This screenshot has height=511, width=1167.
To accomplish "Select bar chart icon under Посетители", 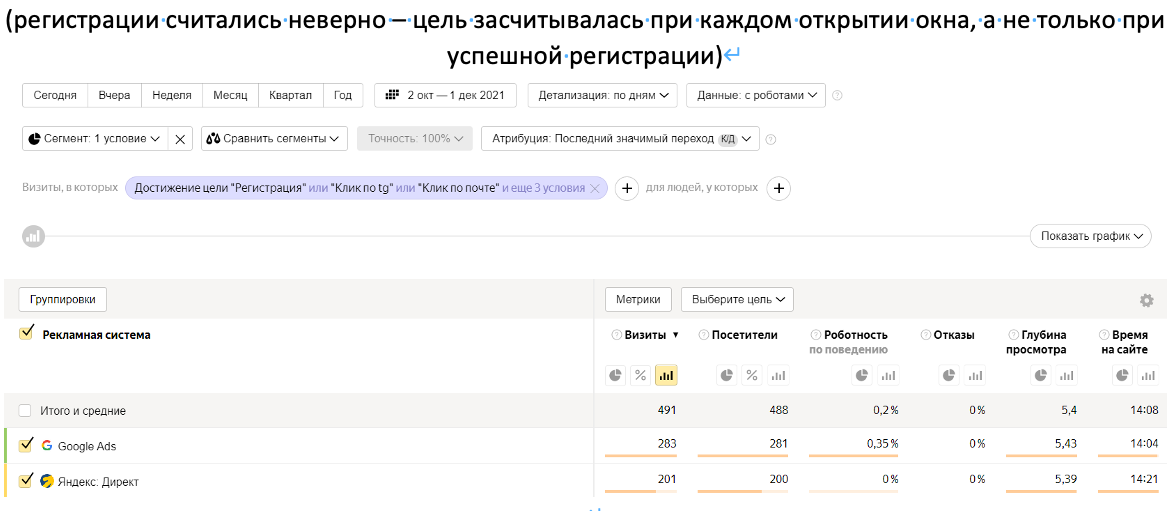I will 777,376.
